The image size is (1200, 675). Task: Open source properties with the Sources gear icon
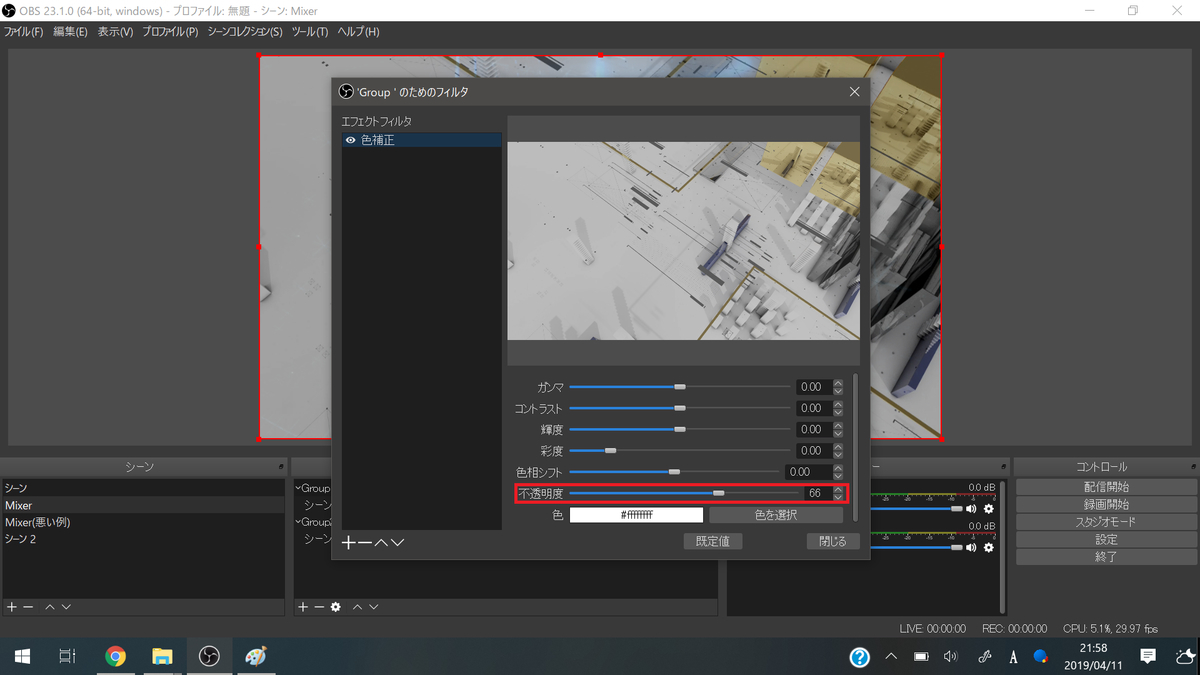(x=336, y=607)
